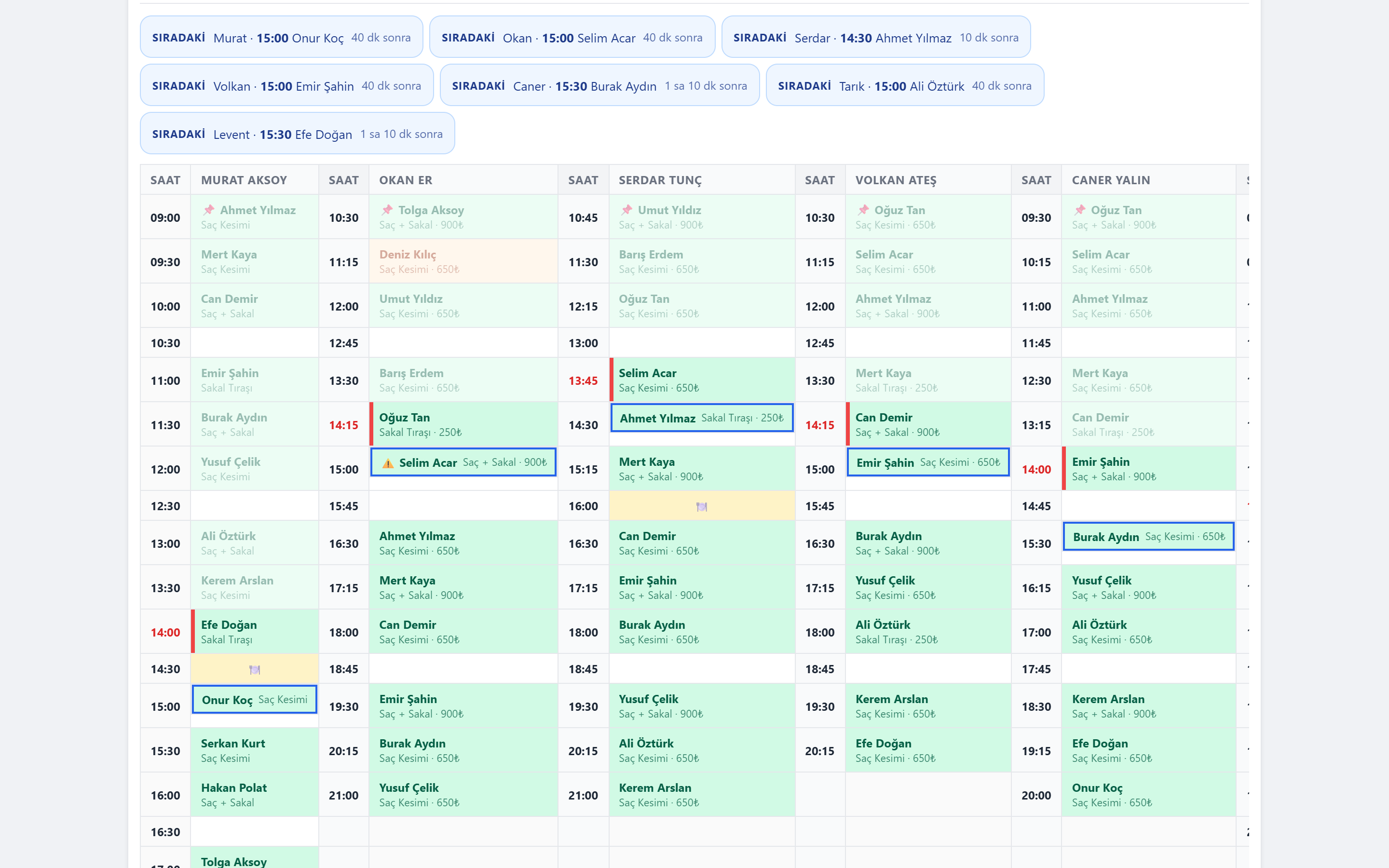Click the pin icon next to Umut Yıldız

(627, 210)
